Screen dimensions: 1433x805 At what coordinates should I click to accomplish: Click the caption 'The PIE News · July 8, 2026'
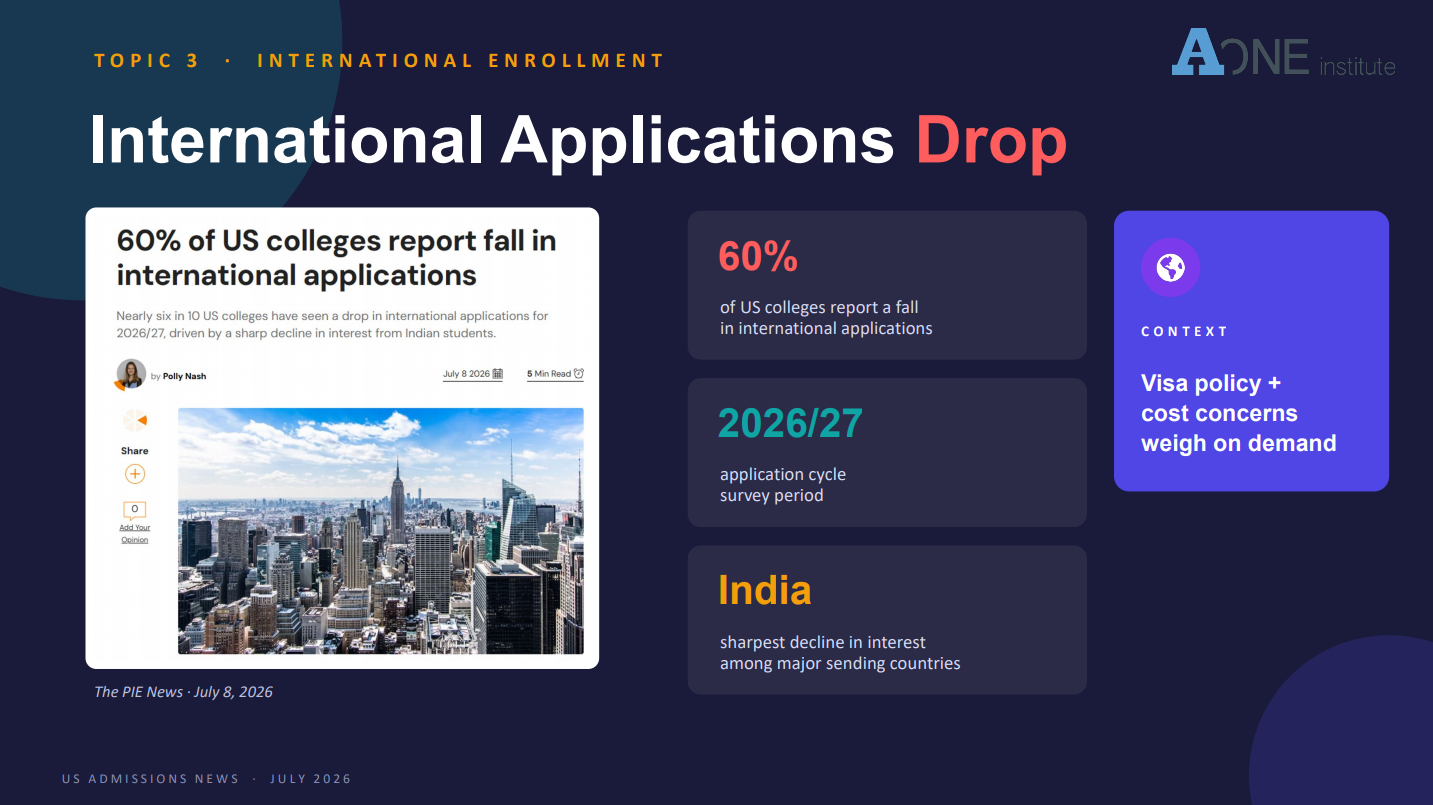(x=183, y=692)
